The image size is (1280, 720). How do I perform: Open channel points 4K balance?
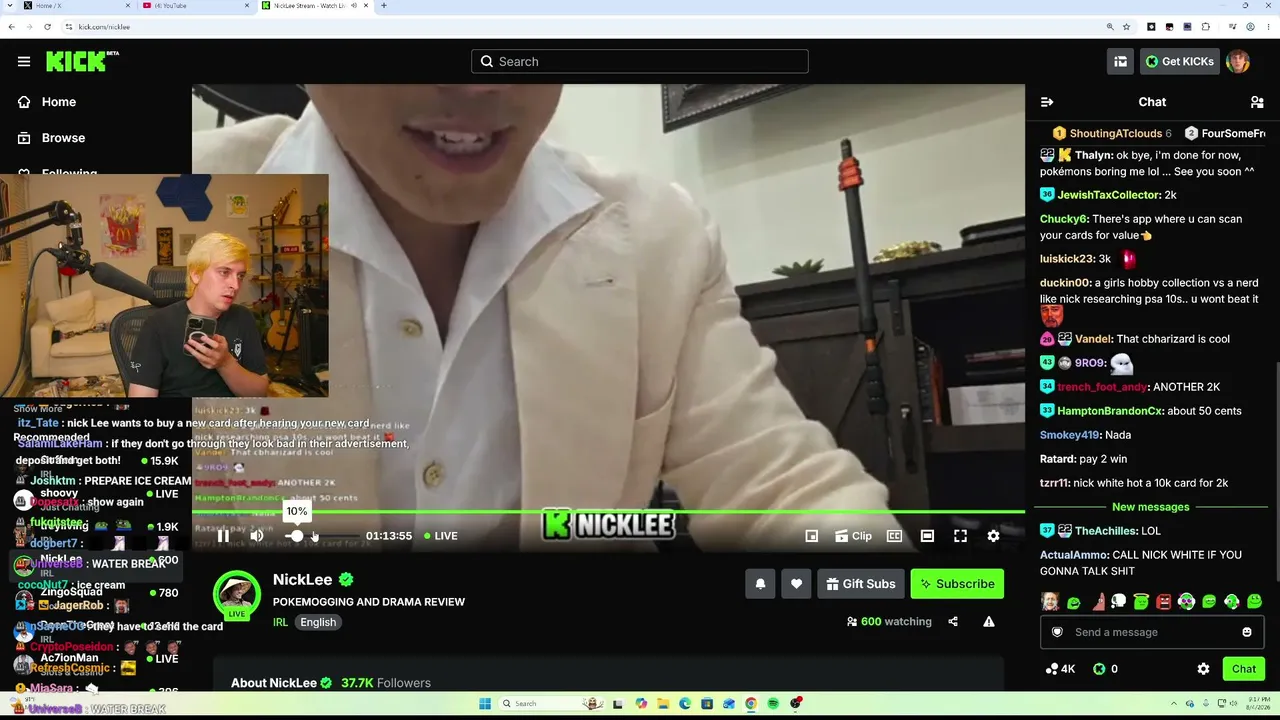coord(1059,669)
